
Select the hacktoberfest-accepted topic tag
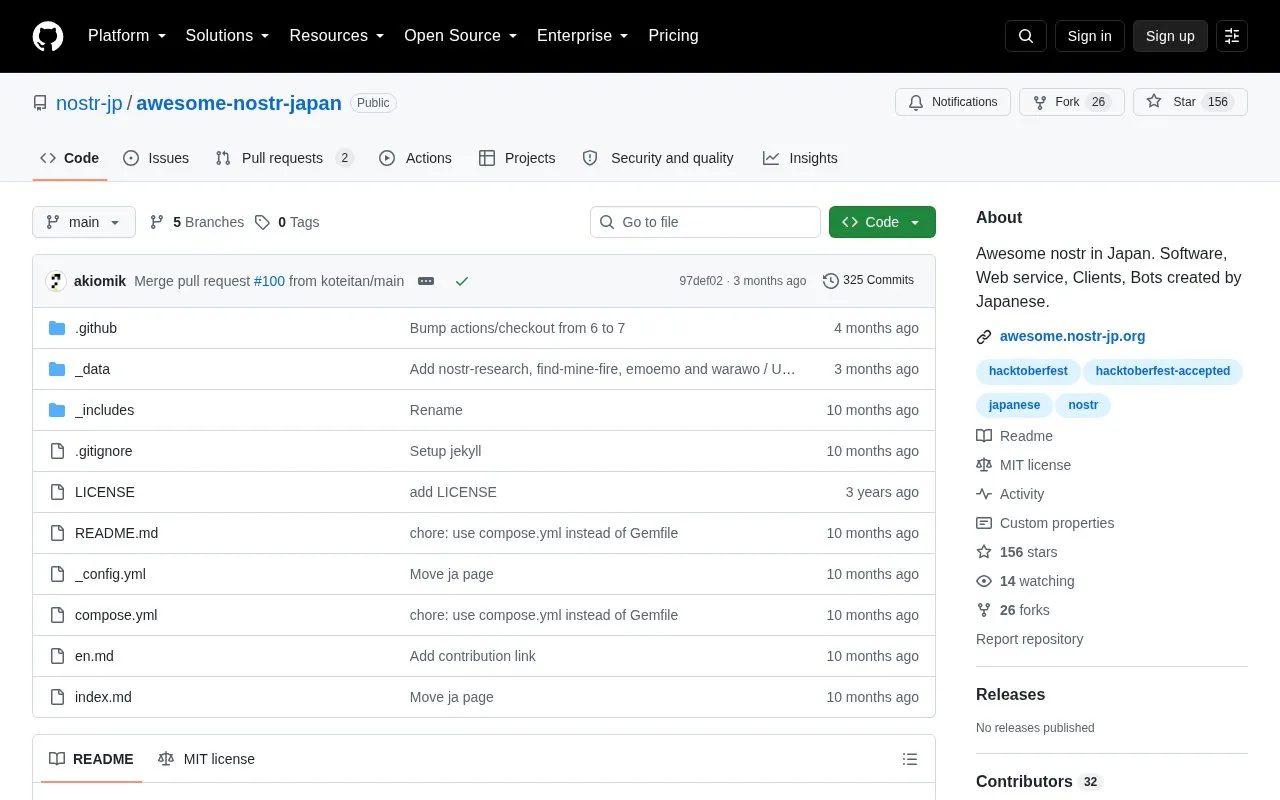coord(1163,371)
